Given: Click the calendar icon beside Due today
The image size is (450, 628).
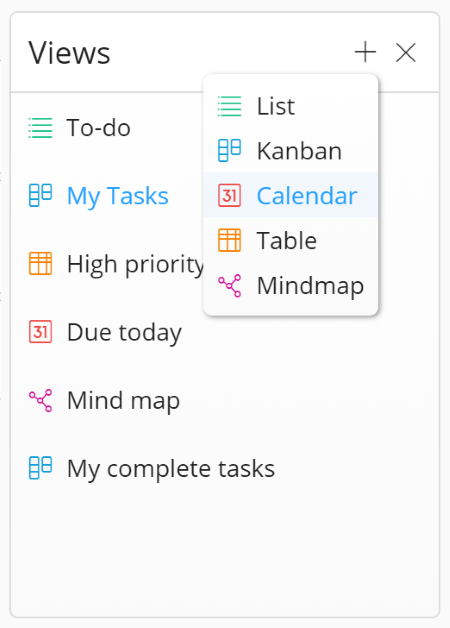Looking at the screenshot, I should (x=40, y=332).
